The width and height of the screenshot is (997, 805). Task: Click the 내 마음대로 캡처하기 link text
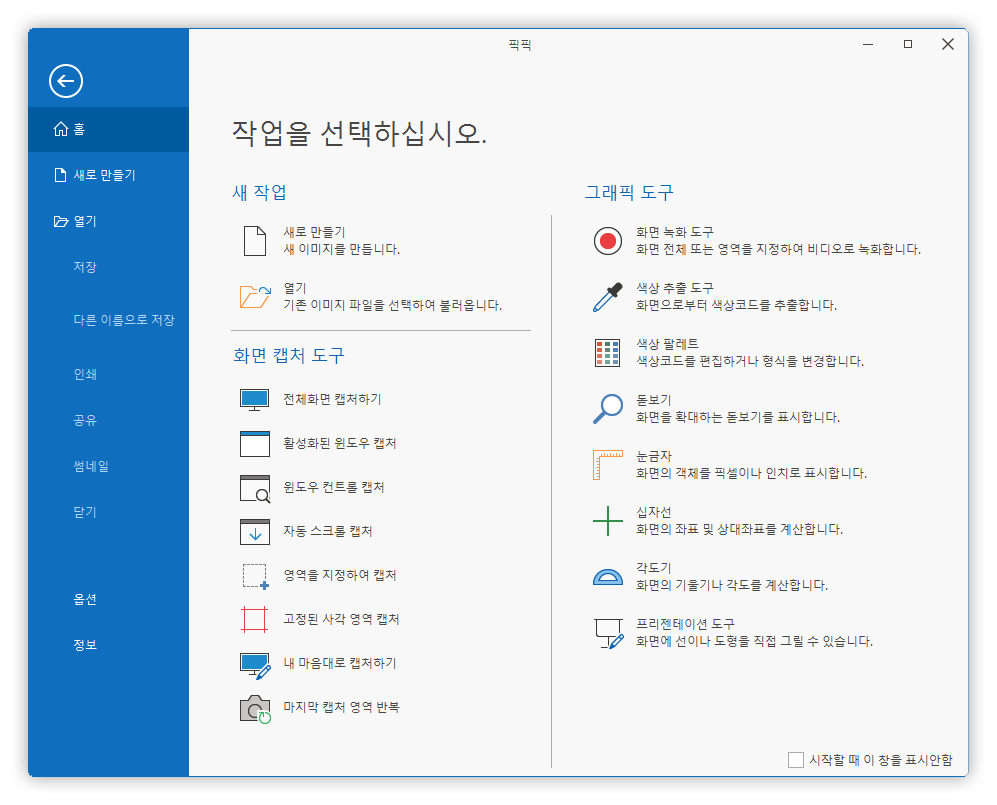tap(340, 663)
